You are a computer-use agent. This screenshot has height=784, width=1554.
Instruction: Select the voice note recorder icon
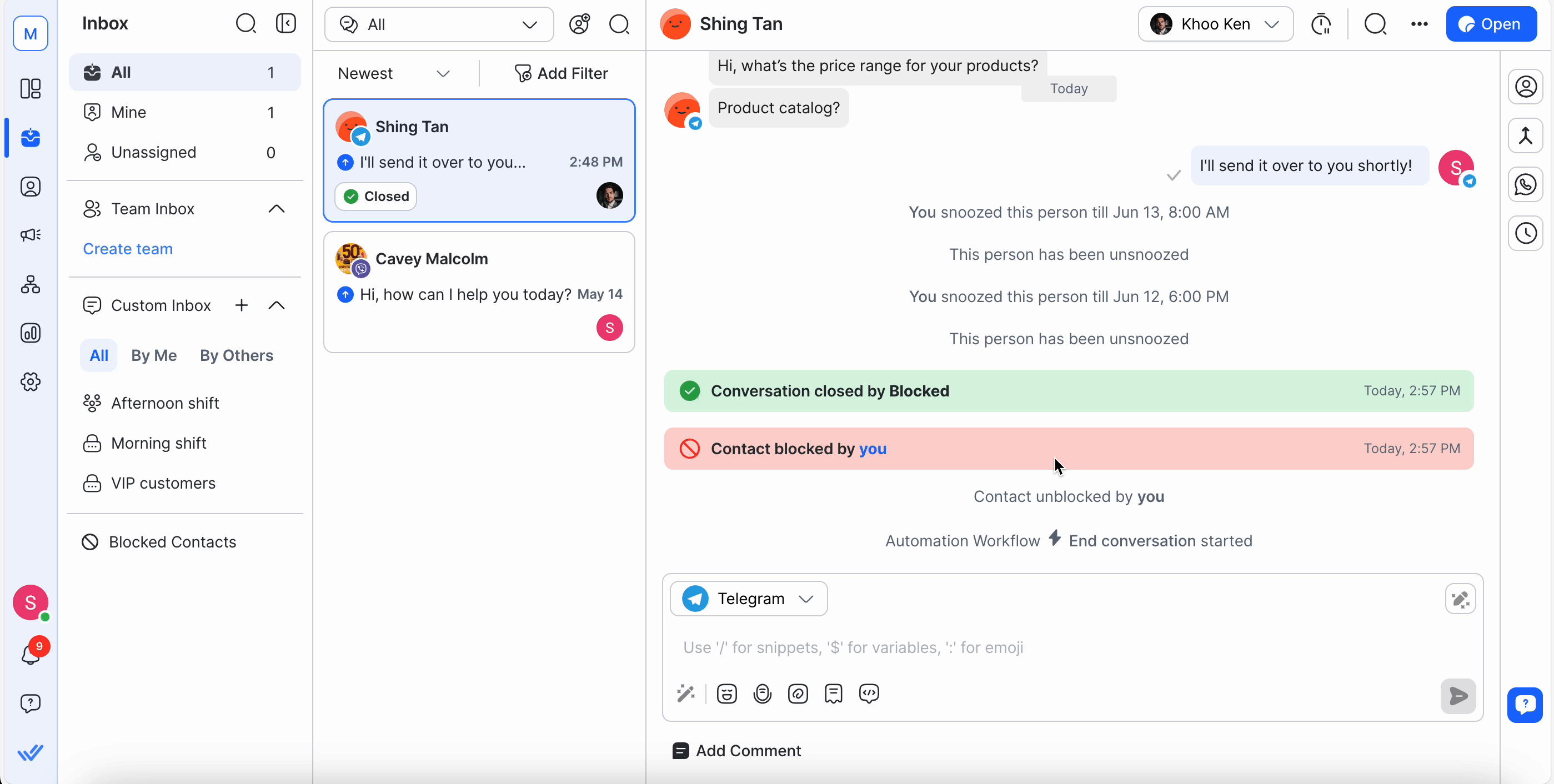(x=763, y=693)
